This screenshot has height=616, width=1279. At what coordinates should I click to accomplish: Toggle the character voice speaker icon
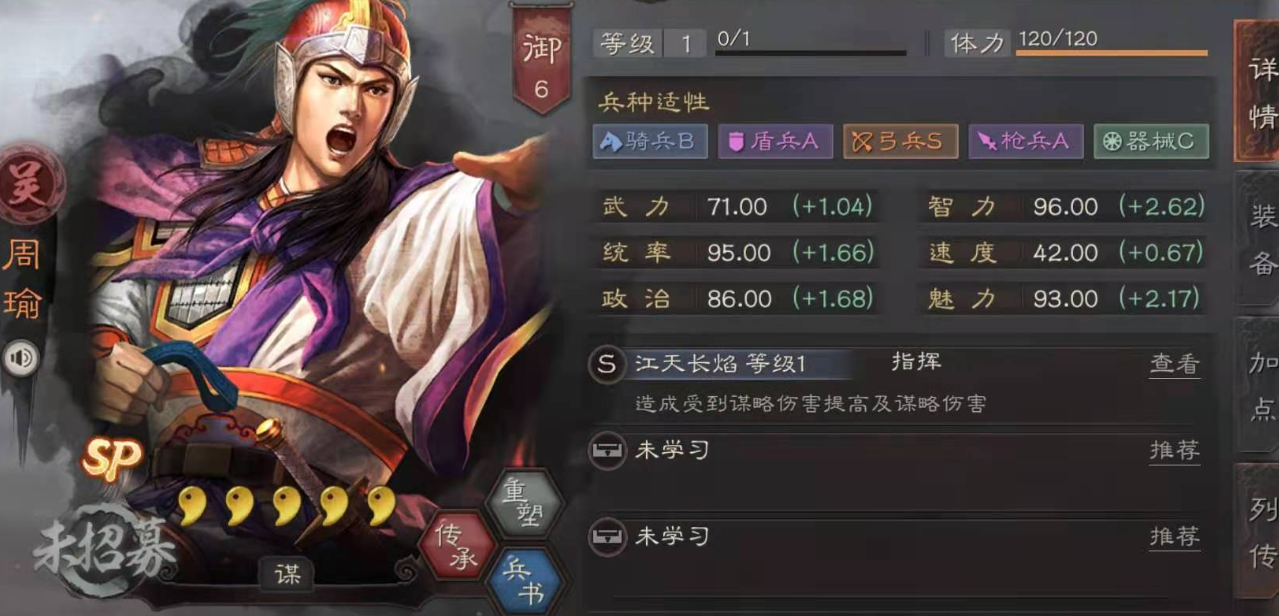[21, 357]
